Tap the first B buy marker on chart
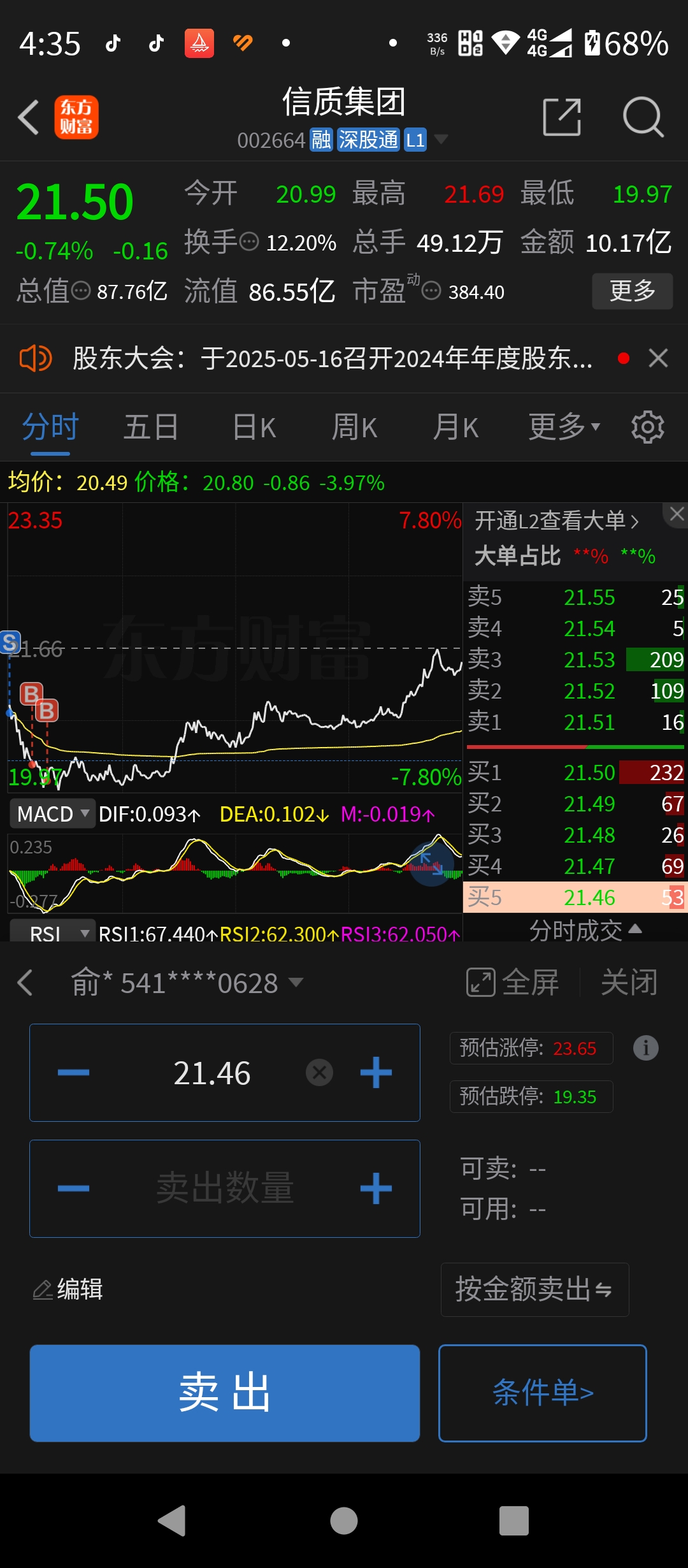 (31, 693)
